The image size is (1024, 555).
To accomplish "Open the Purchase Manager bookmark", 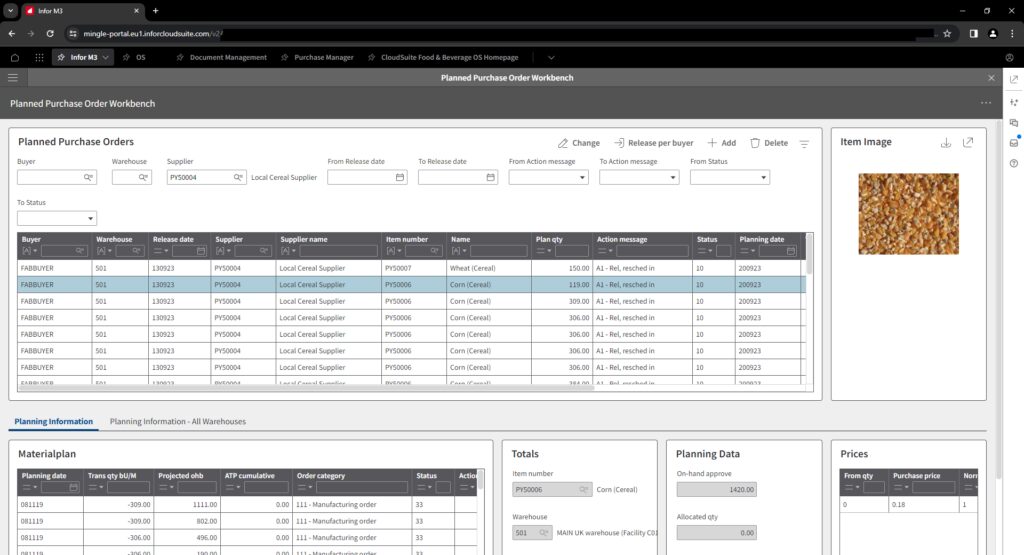I will (317, 57).
